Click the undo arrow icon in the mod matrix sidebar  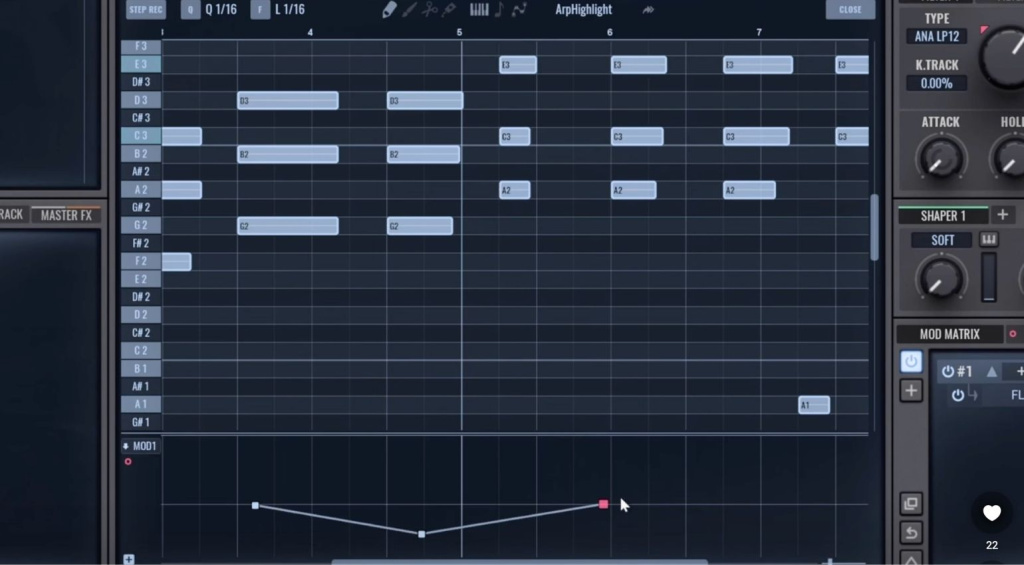coord(911,533)
